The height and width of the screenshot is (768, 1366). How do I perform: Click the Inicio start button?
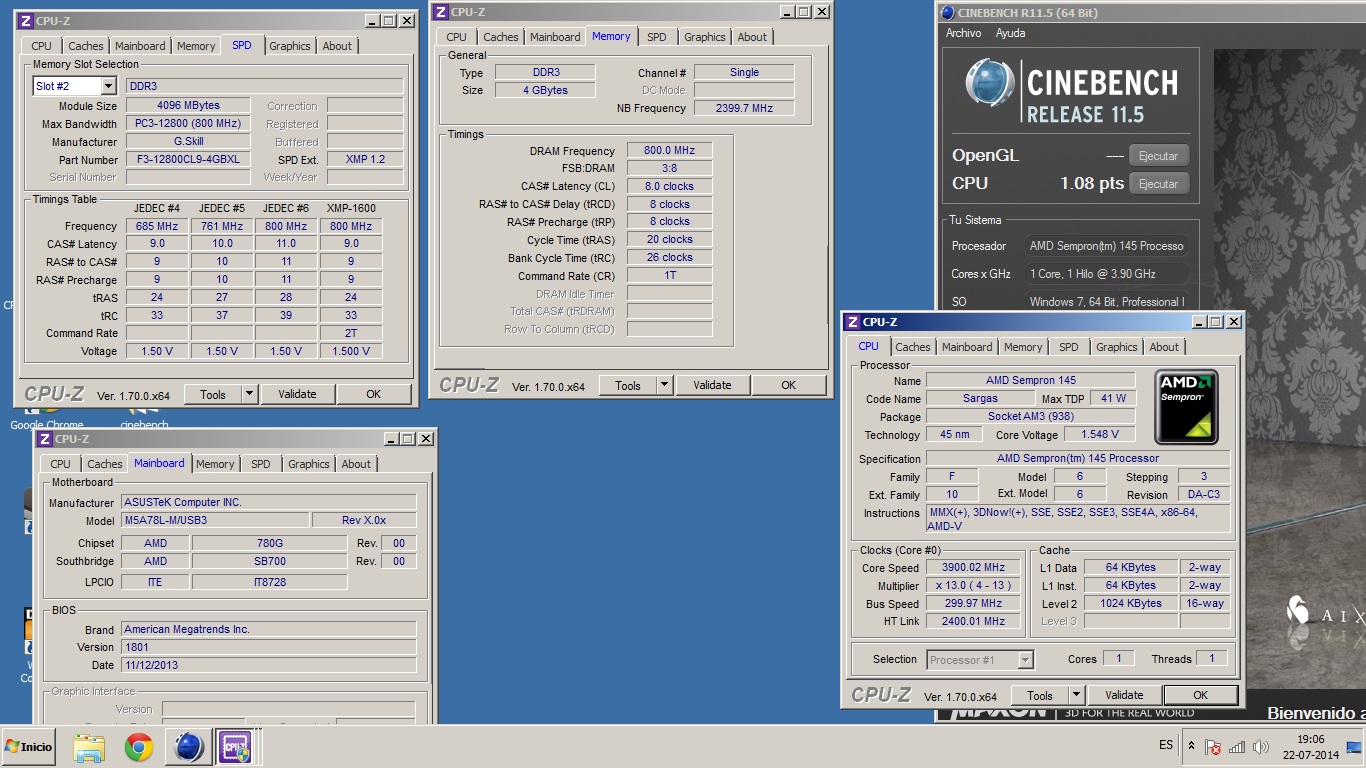[29, 747]
